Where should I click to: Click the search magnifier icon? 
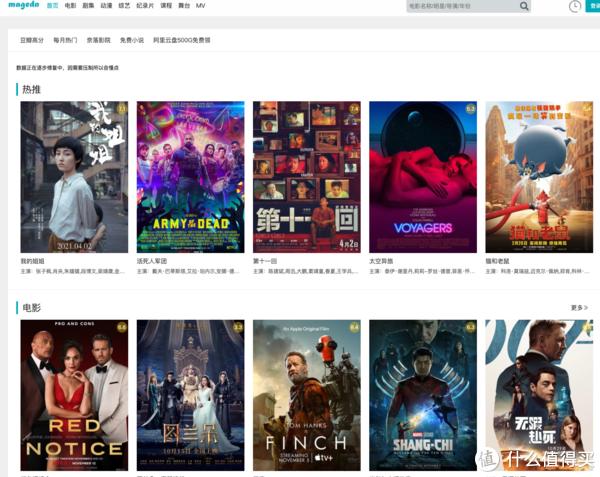524,6
